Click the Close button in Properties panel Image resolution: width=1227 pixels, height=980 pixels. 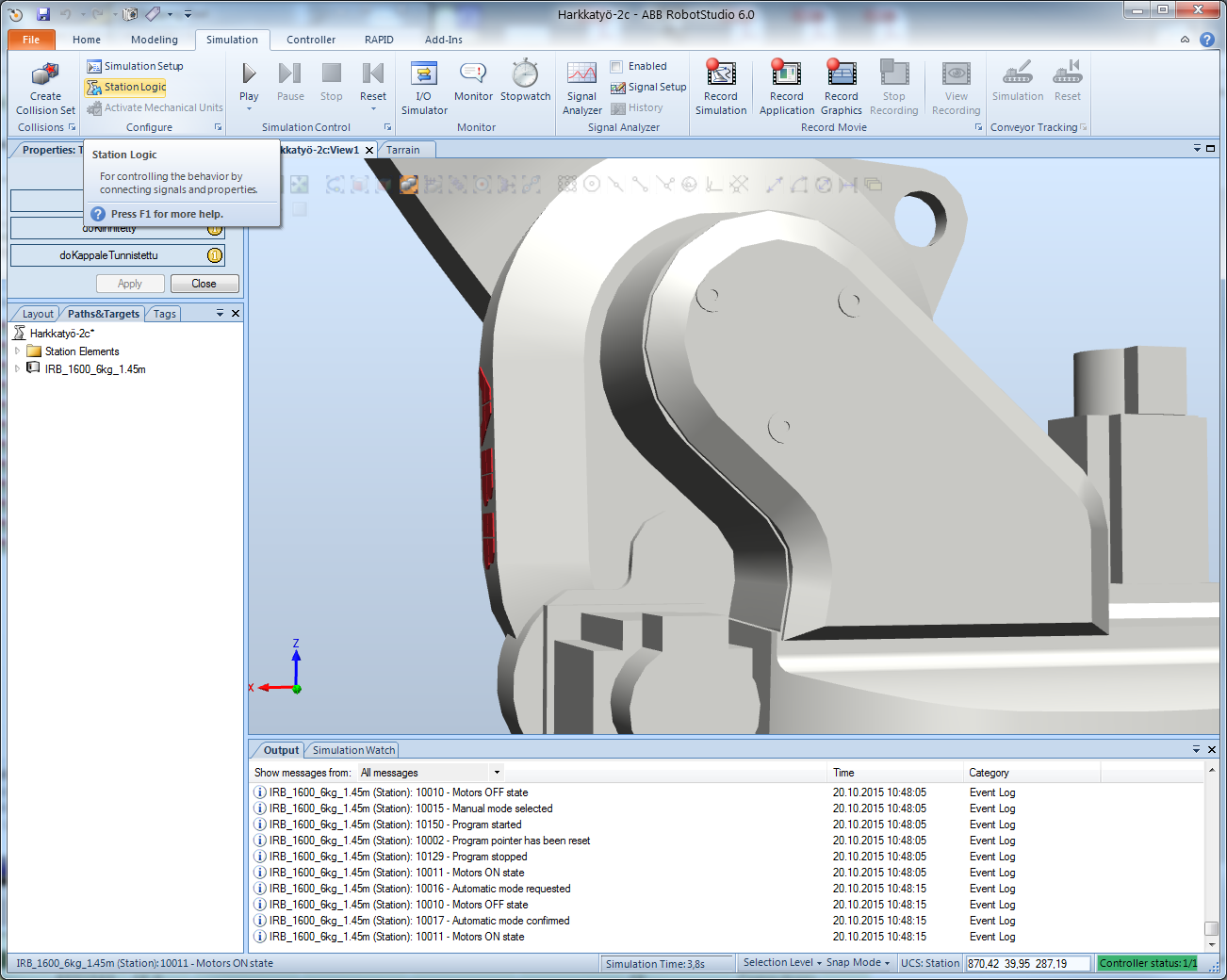click(x=204, y=284)
